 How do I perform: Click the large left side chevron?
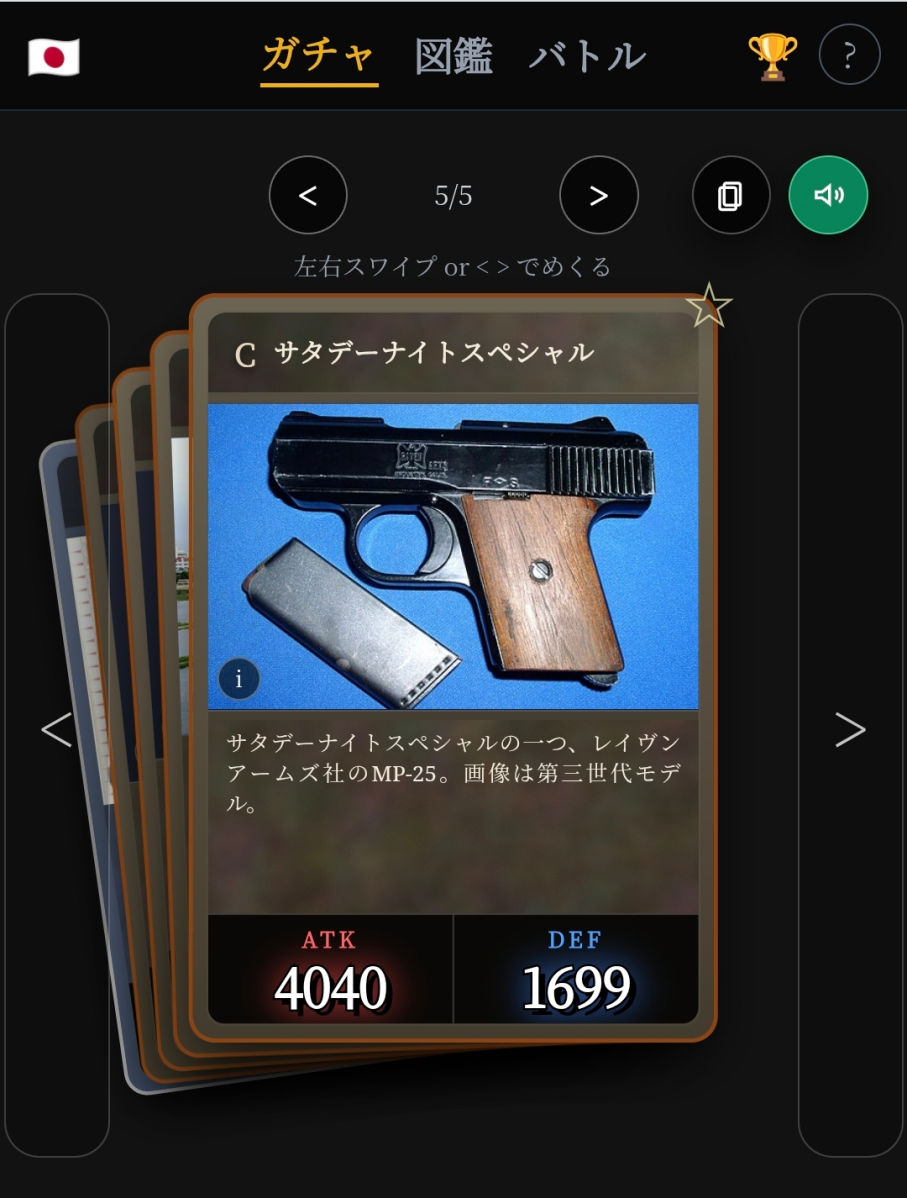tap(57, 730)
